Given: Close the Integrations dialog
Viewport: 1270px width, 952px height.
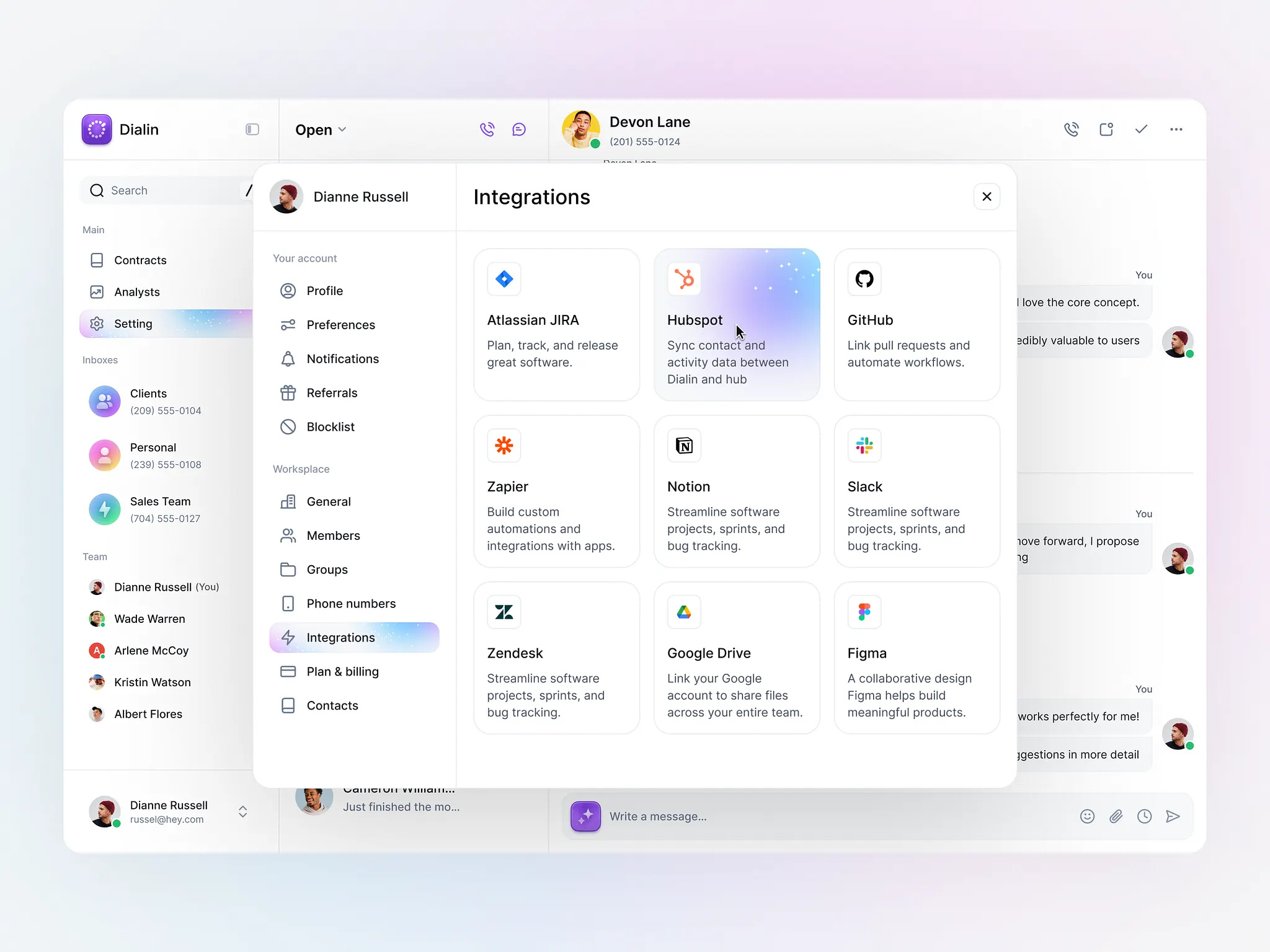Looking at the screenshot, I should (x=987, y=196).
